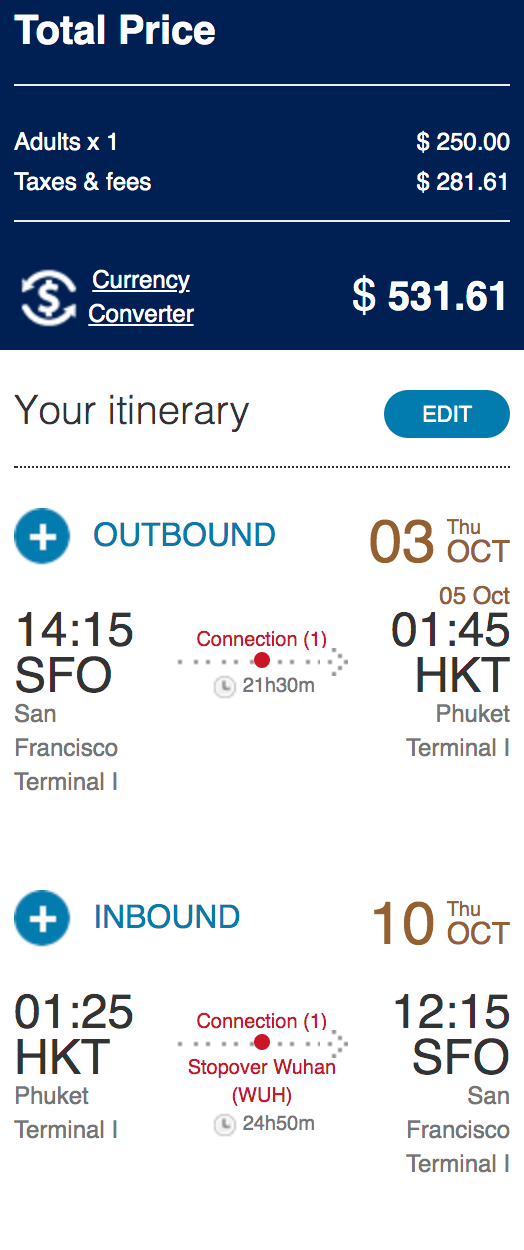Image resolution: width=524 pixels, height=1250 pixels.
Task: Select the OUTBOUND heading
Action: point(184,535)
